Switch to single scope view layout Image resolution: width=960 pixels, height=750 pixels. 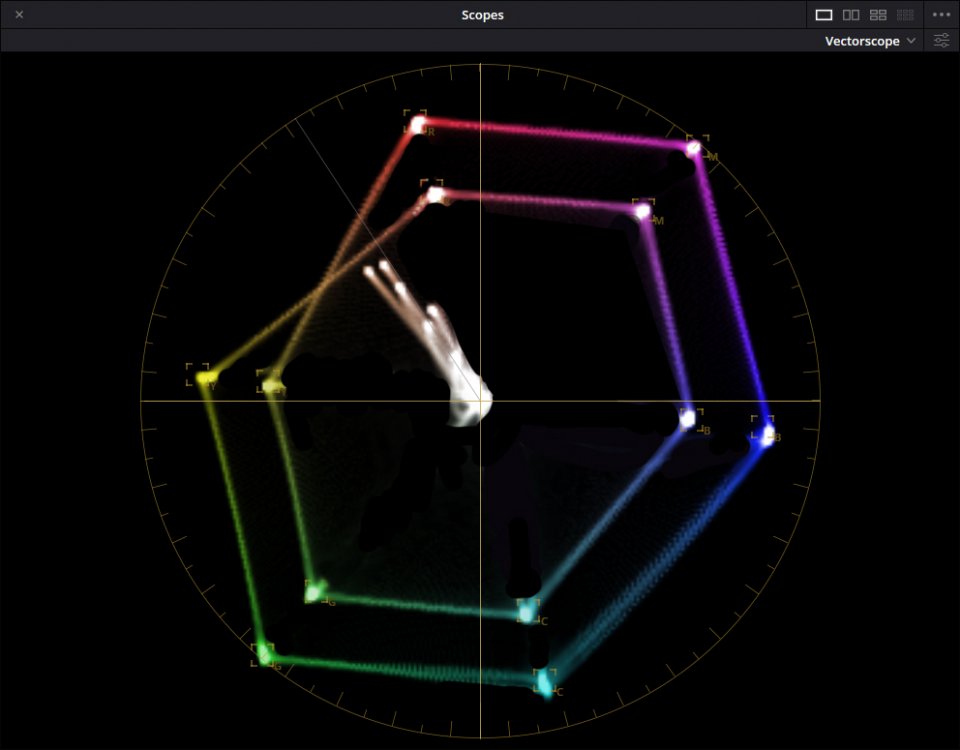[x=824, y=15]
